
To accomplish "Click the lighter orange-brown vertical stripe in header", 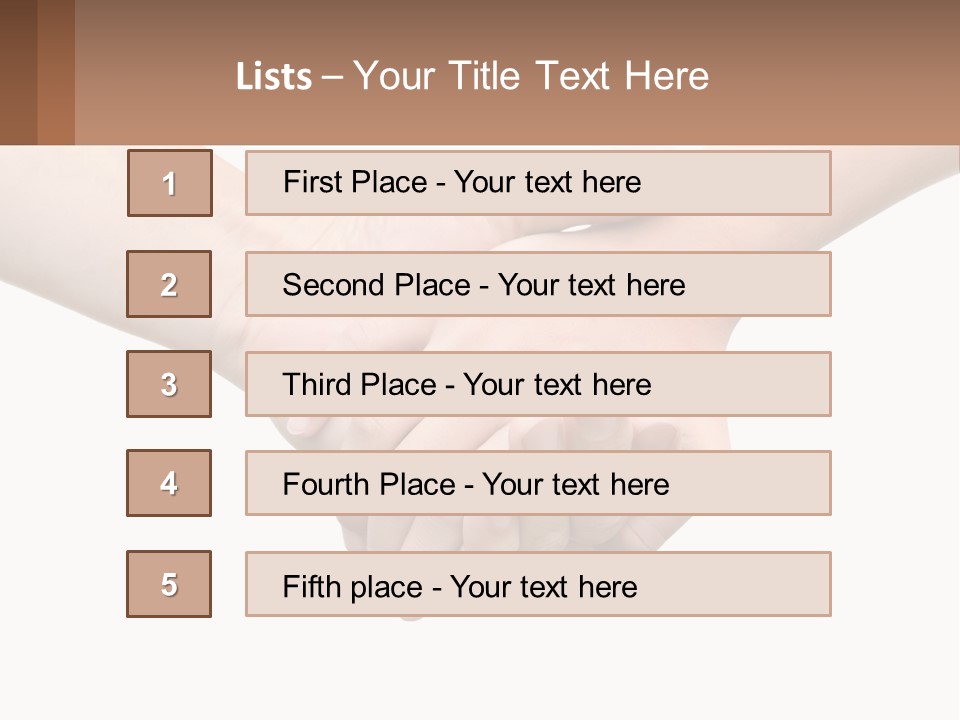I will [56, 70].
